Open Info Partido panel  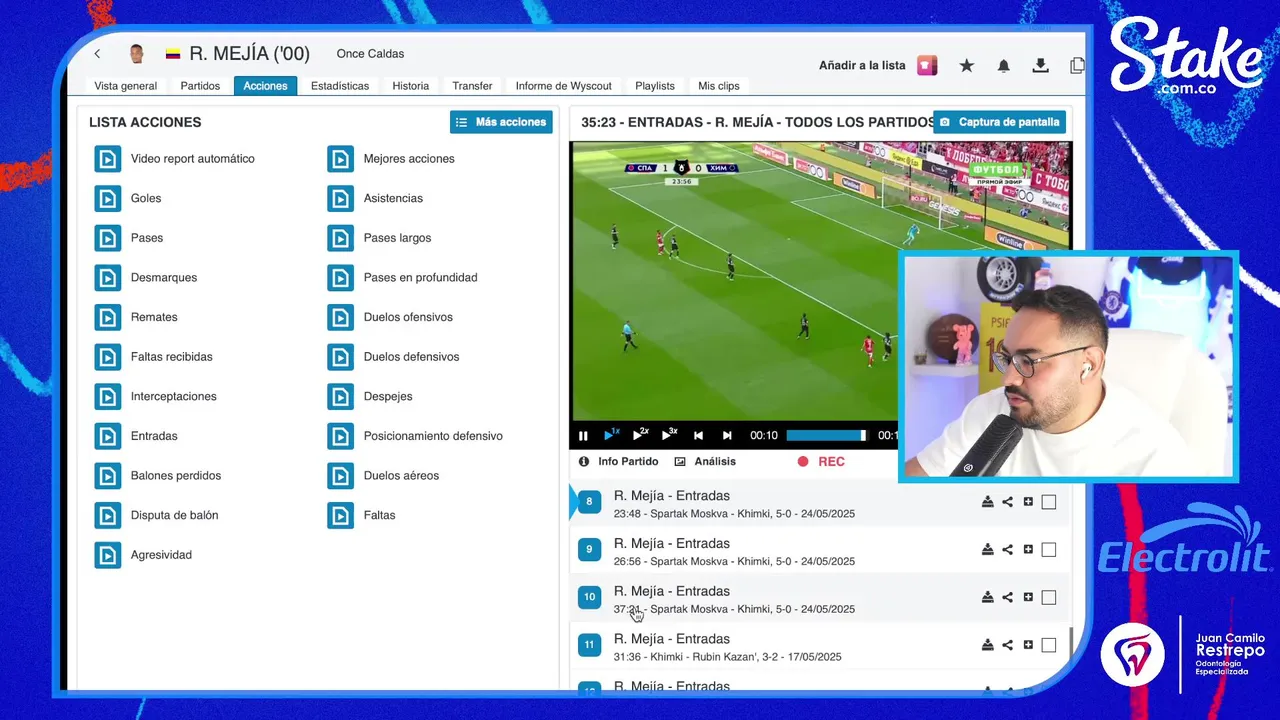click(x=619, y=461)
